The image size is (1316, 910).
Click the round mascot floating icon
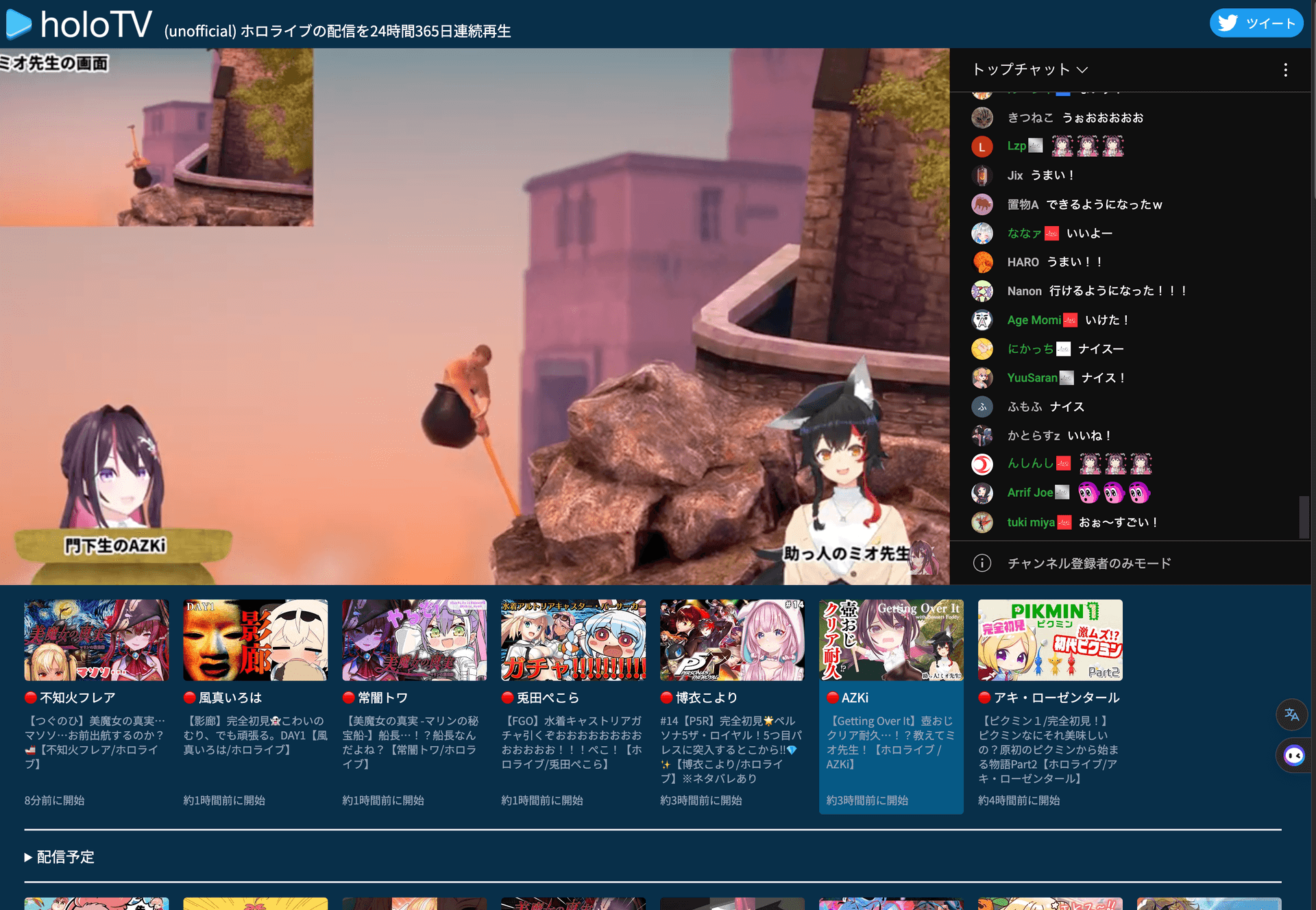point(1293,756)
